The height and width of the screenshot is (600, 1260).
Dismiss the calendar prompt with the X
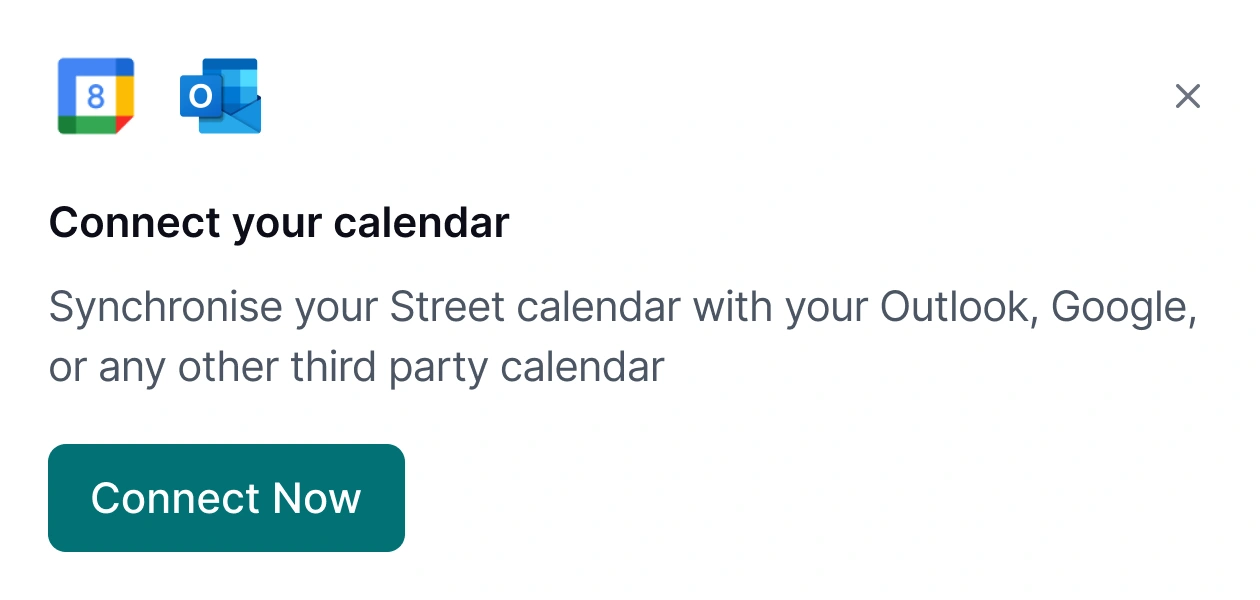pyautogui.click(x=1187, y=96)
